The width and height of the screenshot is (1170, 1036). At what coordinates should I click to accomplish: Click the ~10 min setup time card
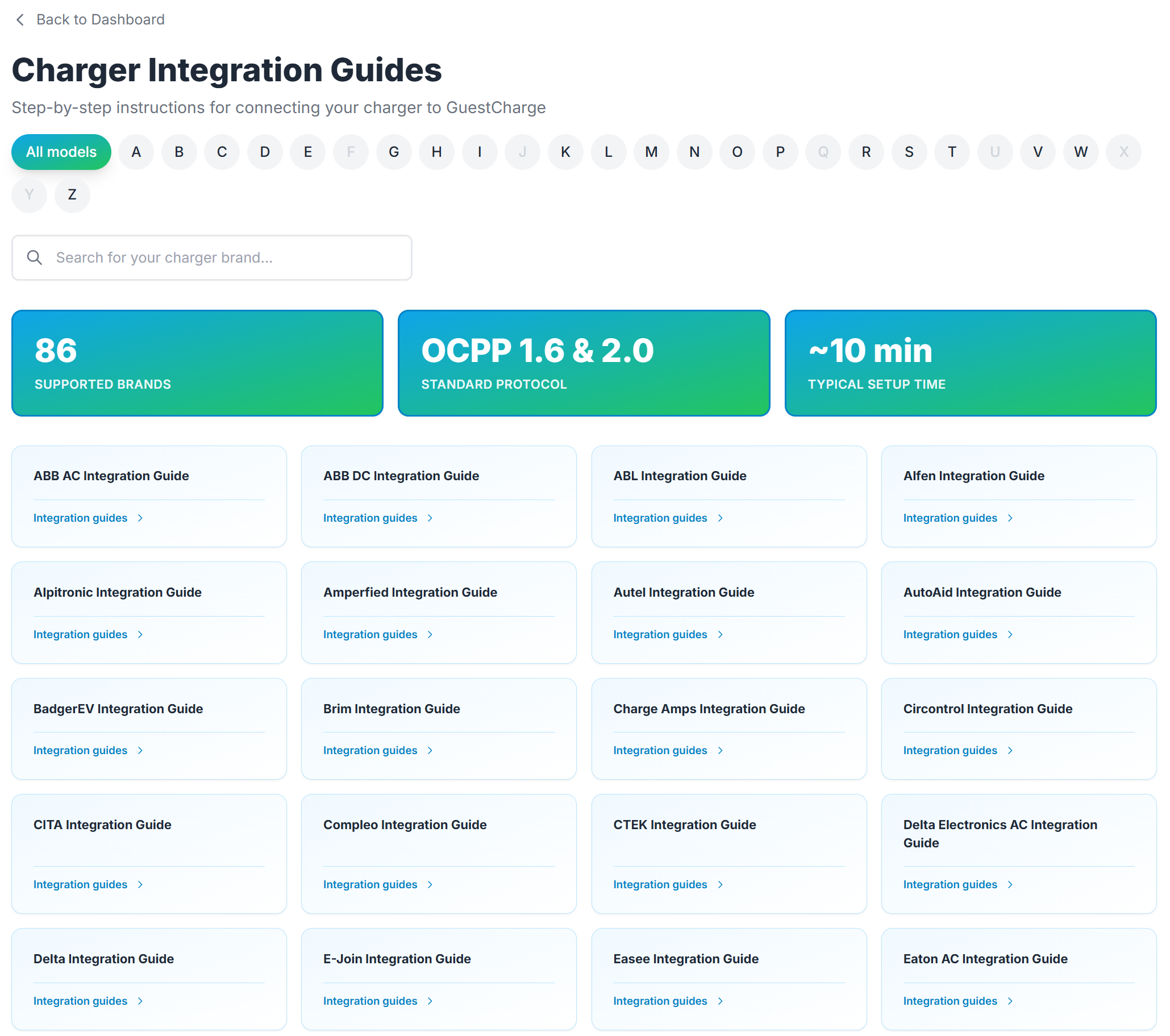click(x=971, y=363)
